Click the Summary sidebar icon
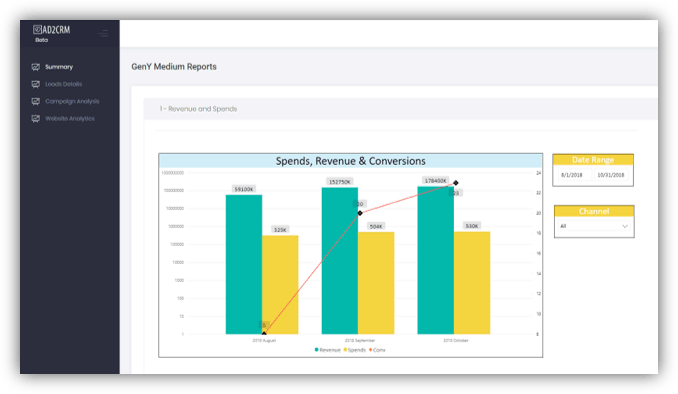Image resolution: width=678 pixels, height=394 pixels. [x=35, y=67]
